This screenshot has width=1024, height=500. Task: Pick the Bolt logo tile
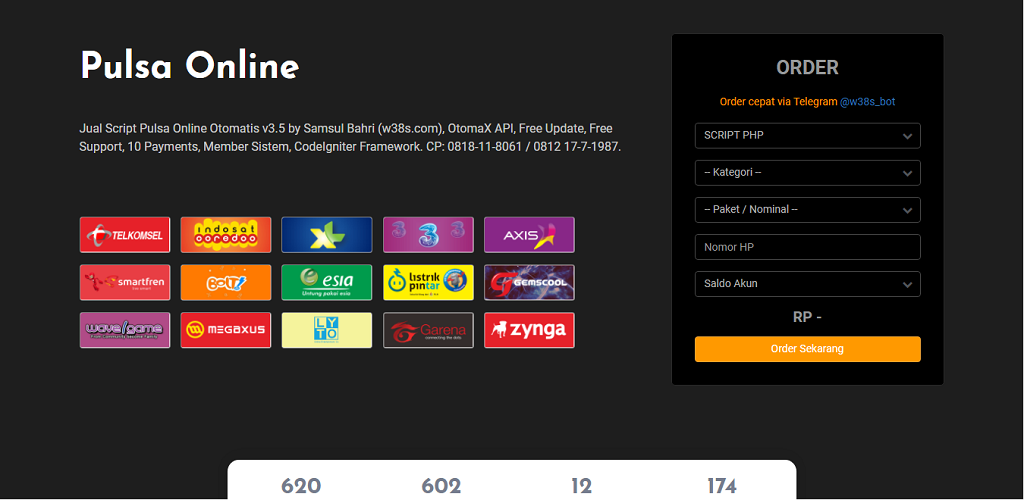(x=226, y=283)
